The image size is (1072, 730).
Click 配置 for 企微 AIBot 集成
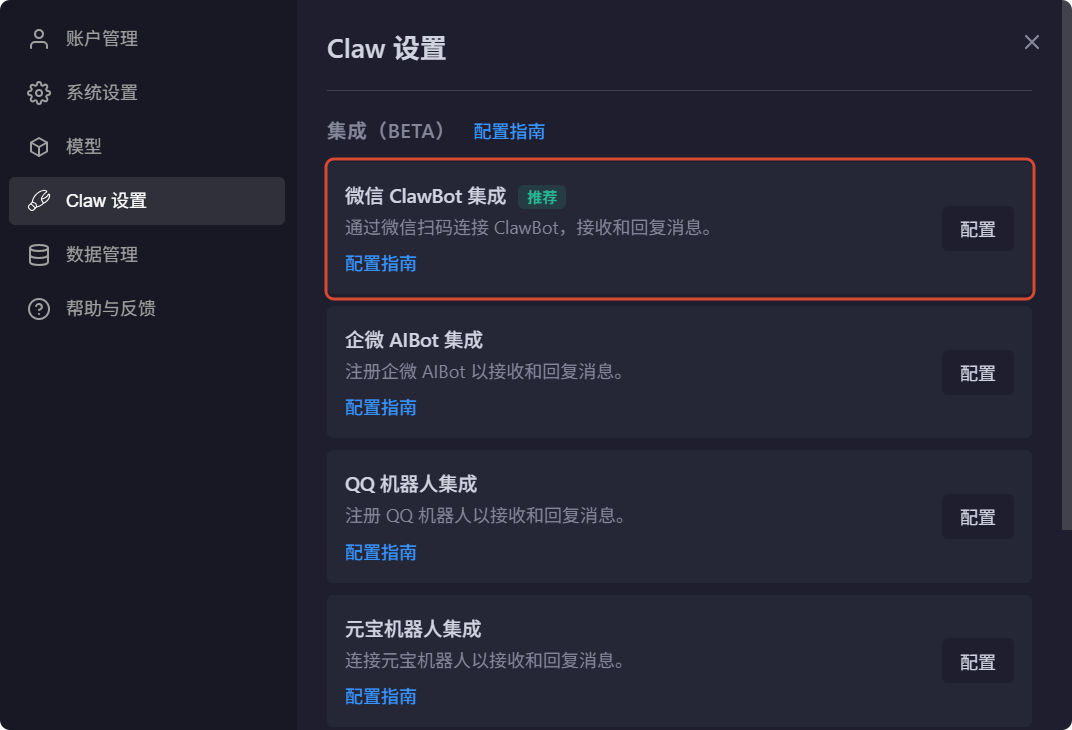pyautogui.click(x=978, y=373)
